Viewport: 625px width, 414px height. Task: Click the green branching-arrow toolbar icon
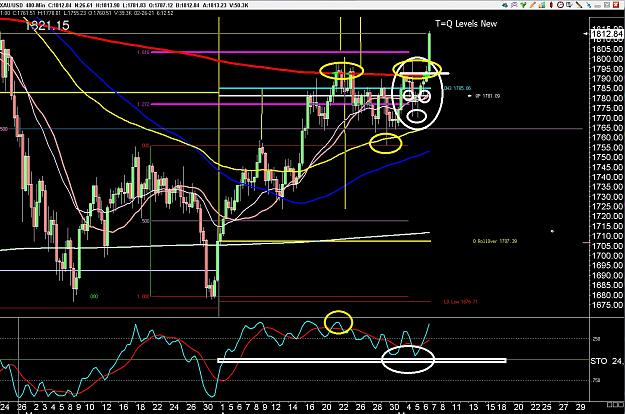click(523, 5)
